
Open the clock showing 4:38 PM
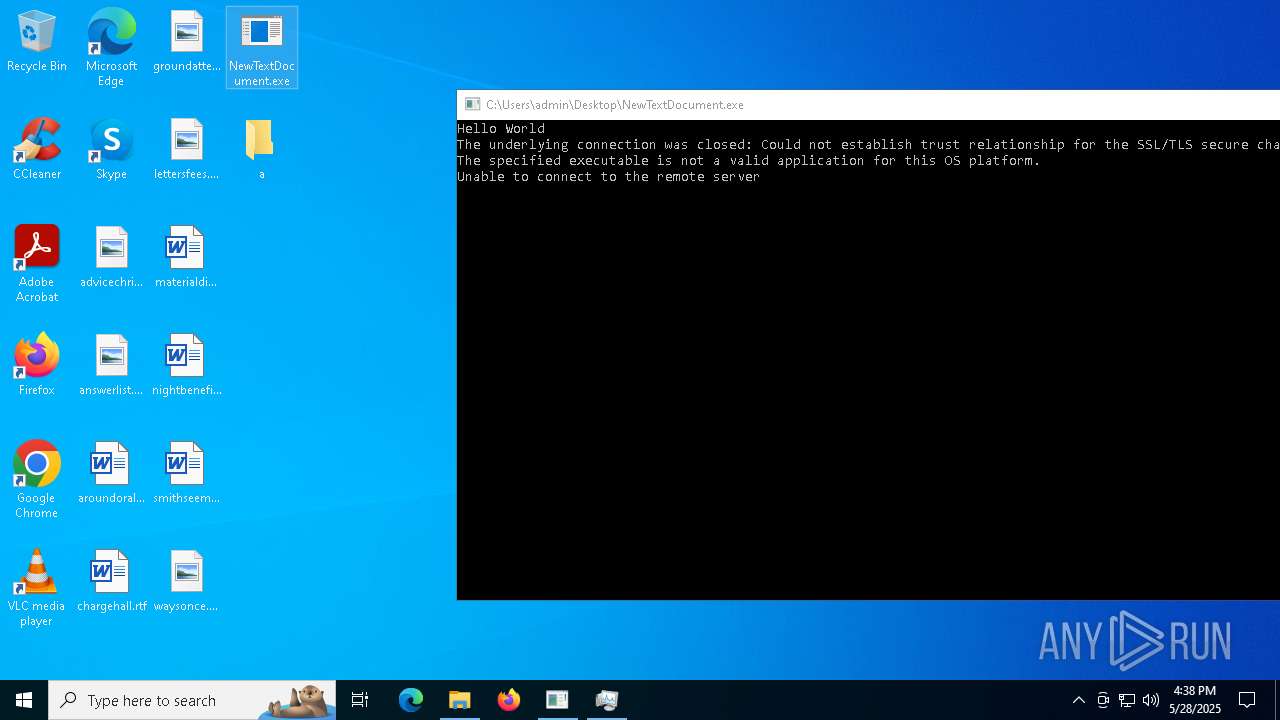[x=1195, y=700]
